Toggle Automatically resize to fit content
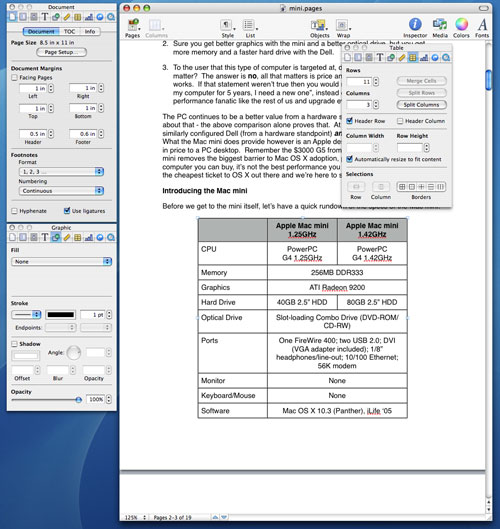Screen dimensions: 500x529 point(350,159)
